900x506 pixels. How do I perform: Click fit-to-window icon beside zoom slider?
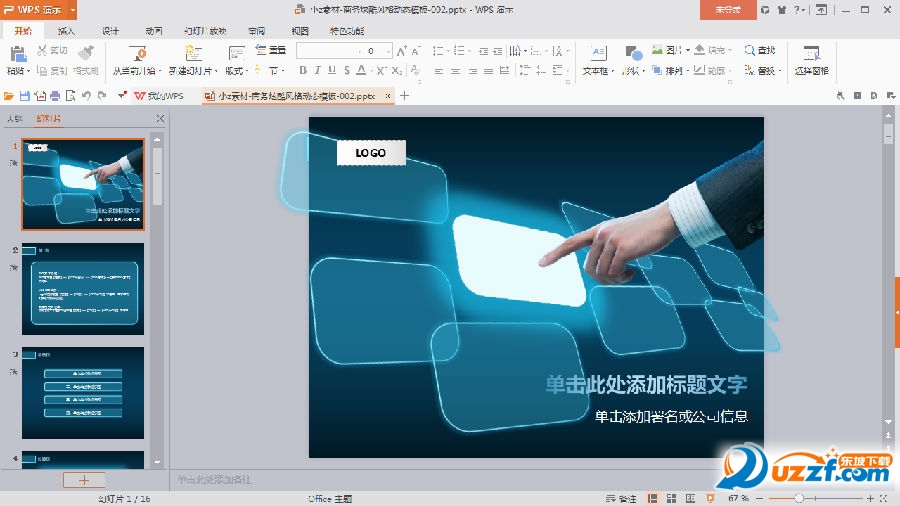pyautogui.click(x=884, y=499)
